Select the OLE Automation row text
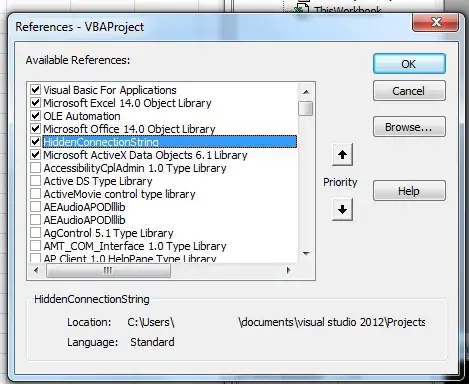This screenshot has width=469, height=384. click(x=82, y=116)
